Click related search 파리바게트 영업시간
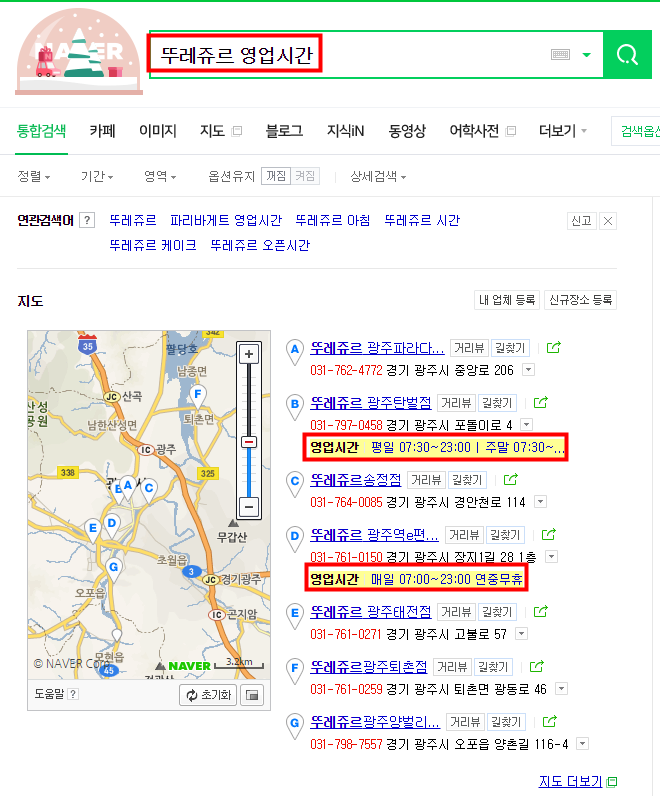660x796 pixels. click(226, 220)
